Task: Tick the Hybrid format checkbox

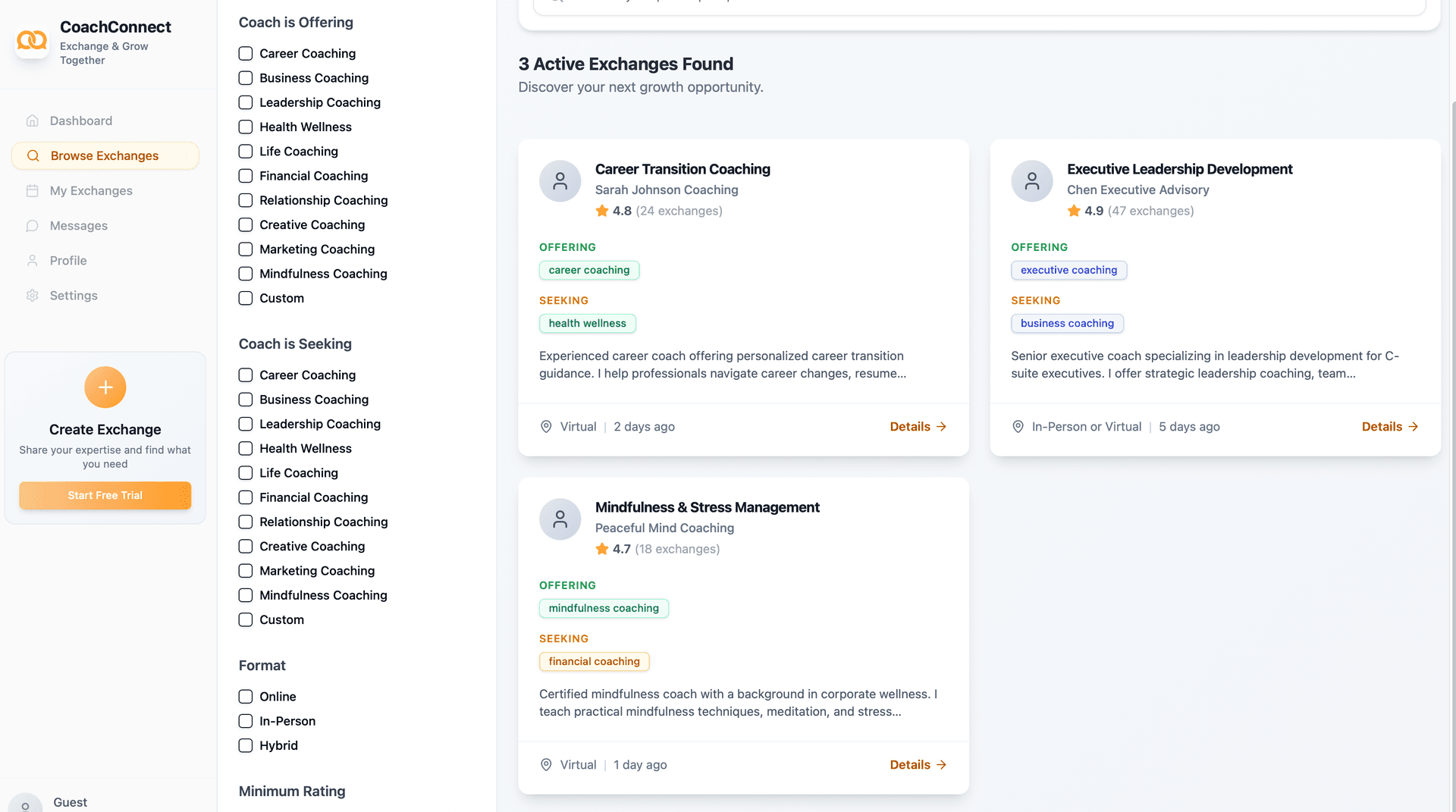Action: [246, 746]
